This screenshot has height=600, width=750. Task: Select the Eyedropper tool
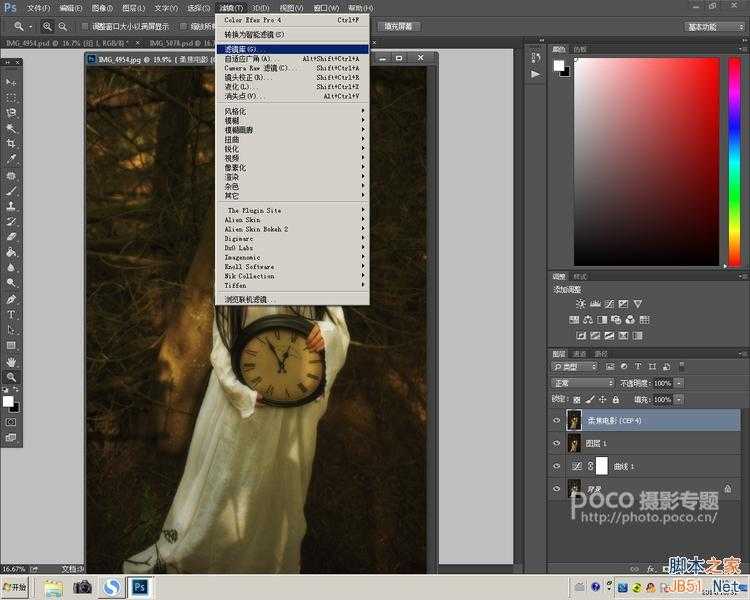pos(11,159)
